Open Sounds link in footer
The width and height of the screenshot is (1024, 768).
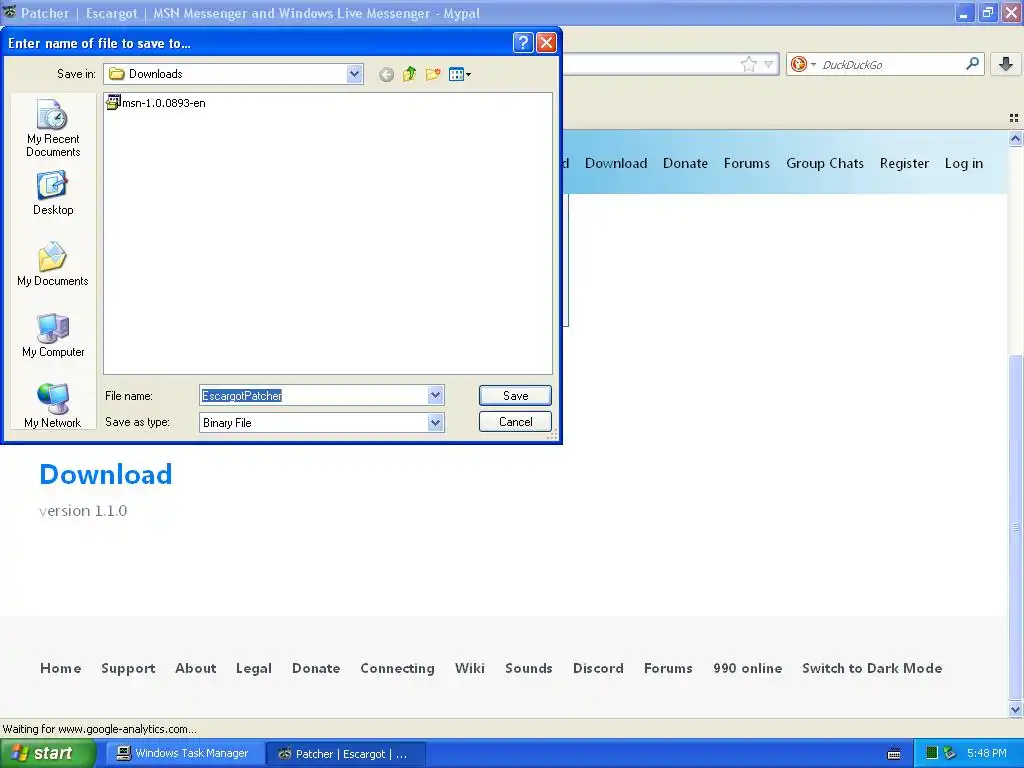pos(528,668)
